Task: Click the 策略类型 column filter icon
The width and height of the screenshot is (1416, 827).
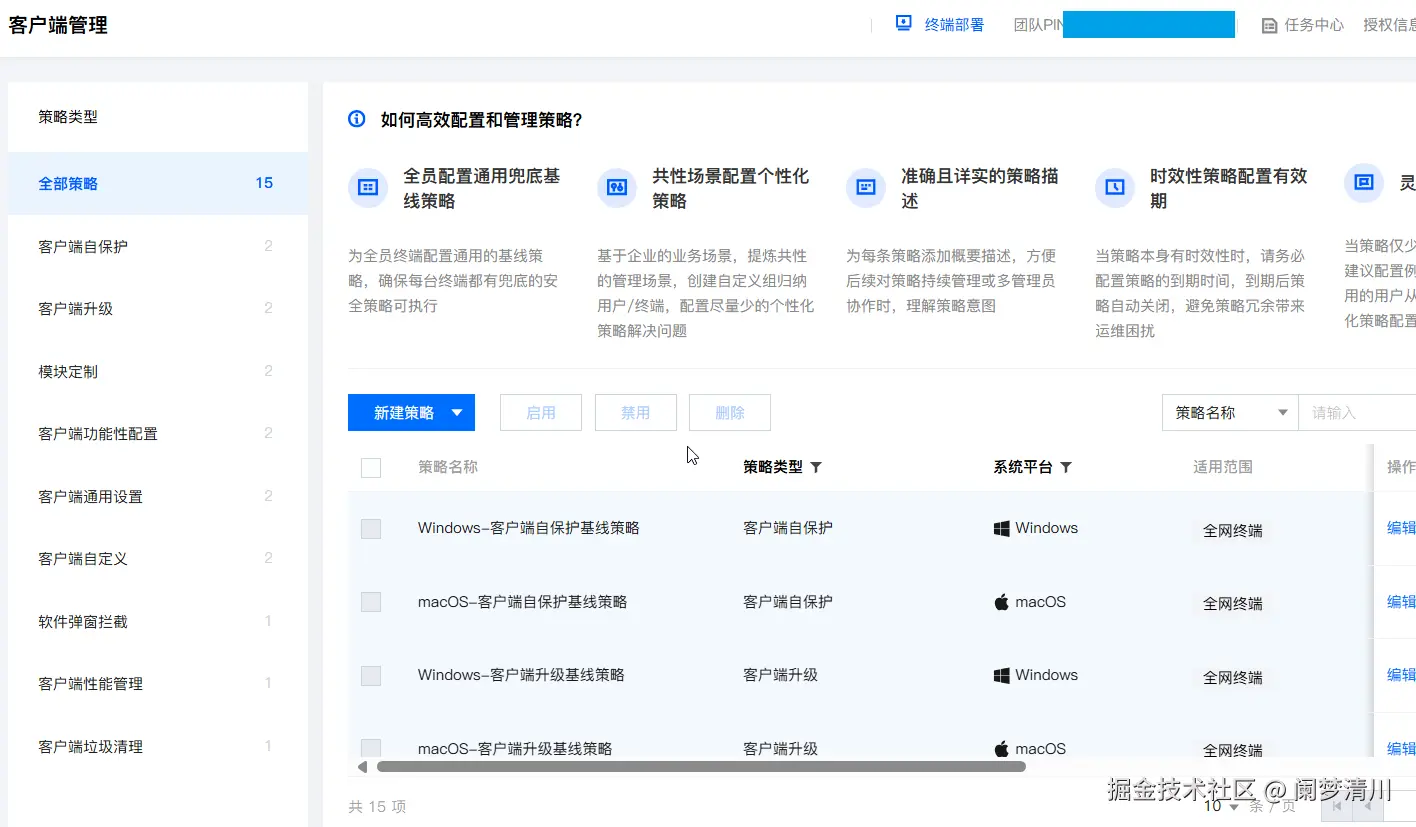Action: coord(816,467)
